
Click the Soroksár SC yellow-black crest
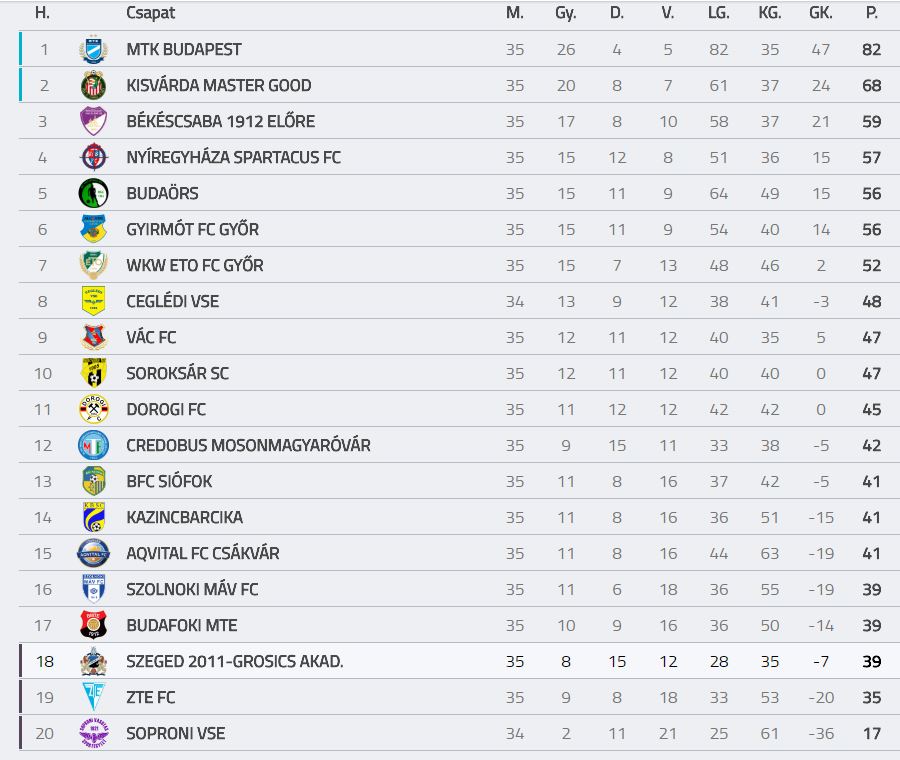pos(93,373)
